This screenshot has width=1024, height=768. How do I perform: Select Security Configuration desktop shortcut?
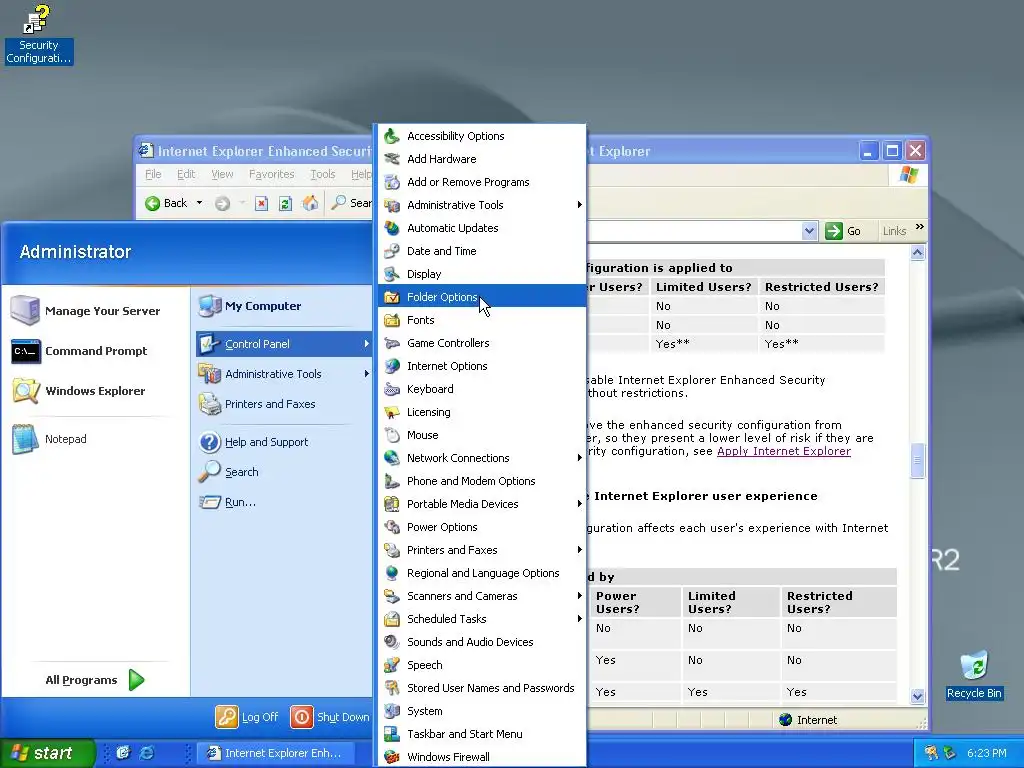coord(39,34)
